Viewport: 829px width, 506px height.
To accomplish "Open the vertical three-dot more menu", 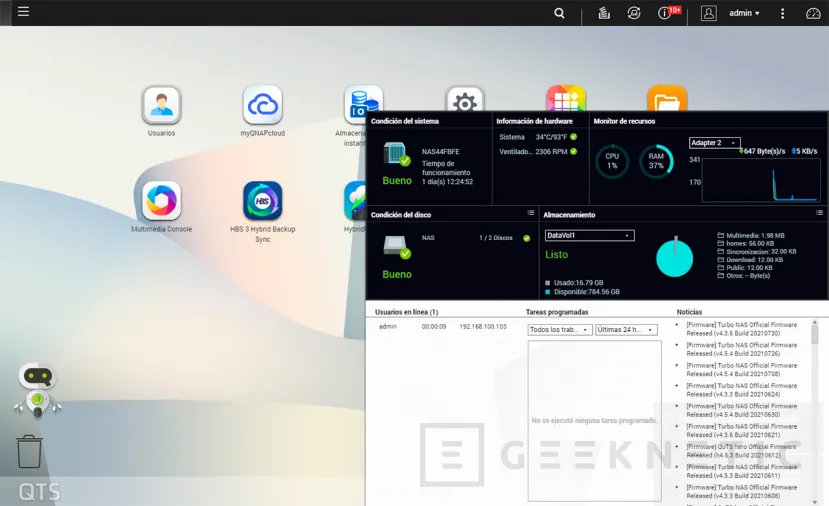I will tap(782, 13).
